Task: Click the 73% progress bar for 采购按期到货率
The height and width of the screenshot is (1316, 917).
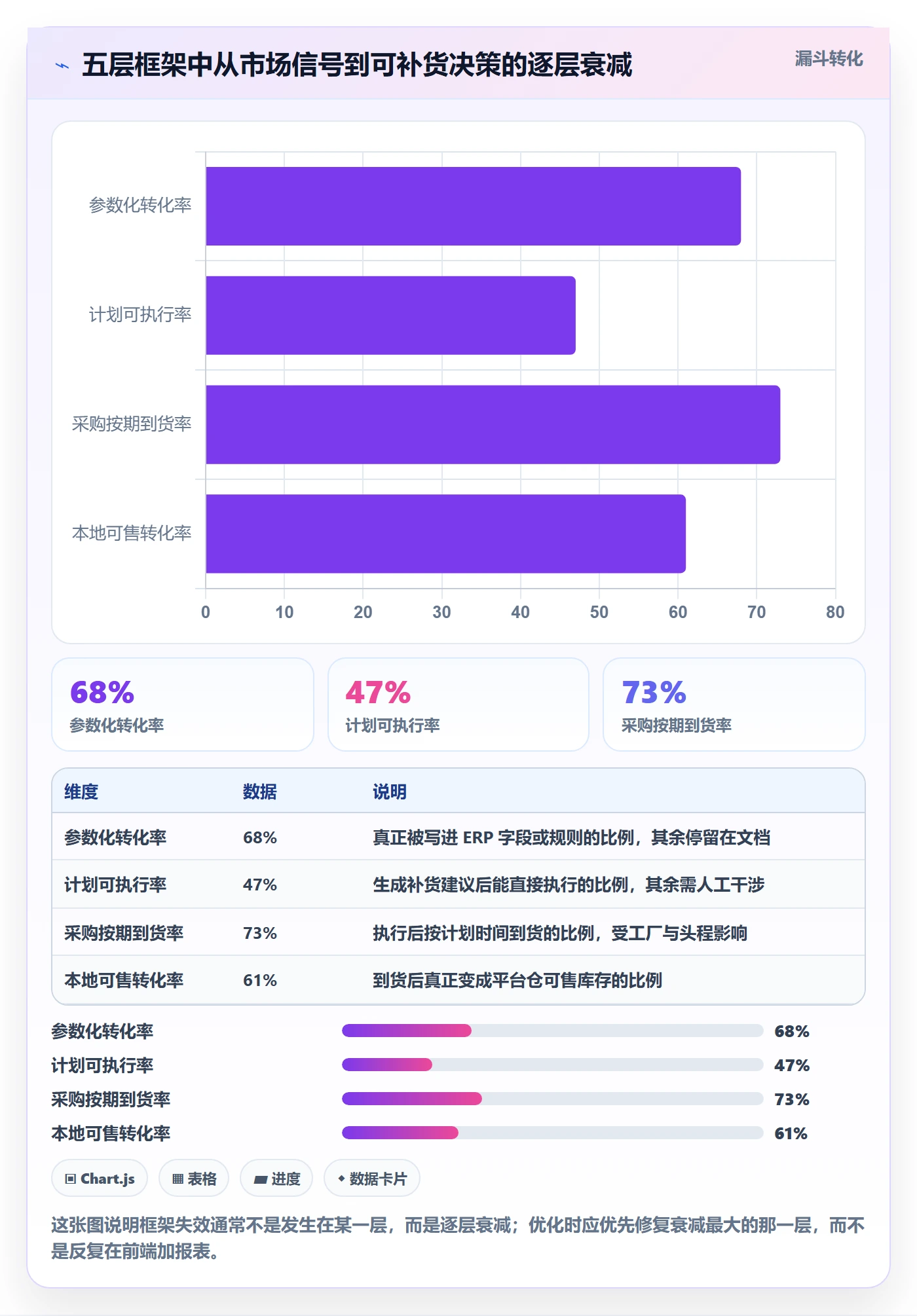Action: pyautogui.click(x=552, y=1099)
